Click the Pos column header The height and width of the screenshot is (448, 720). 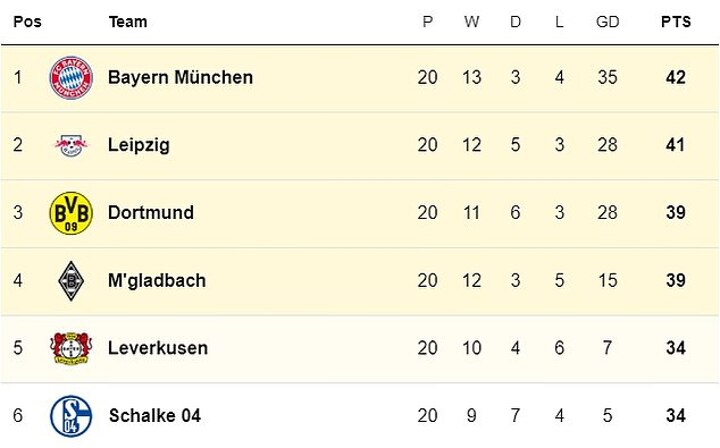click(x=27, y=21)
